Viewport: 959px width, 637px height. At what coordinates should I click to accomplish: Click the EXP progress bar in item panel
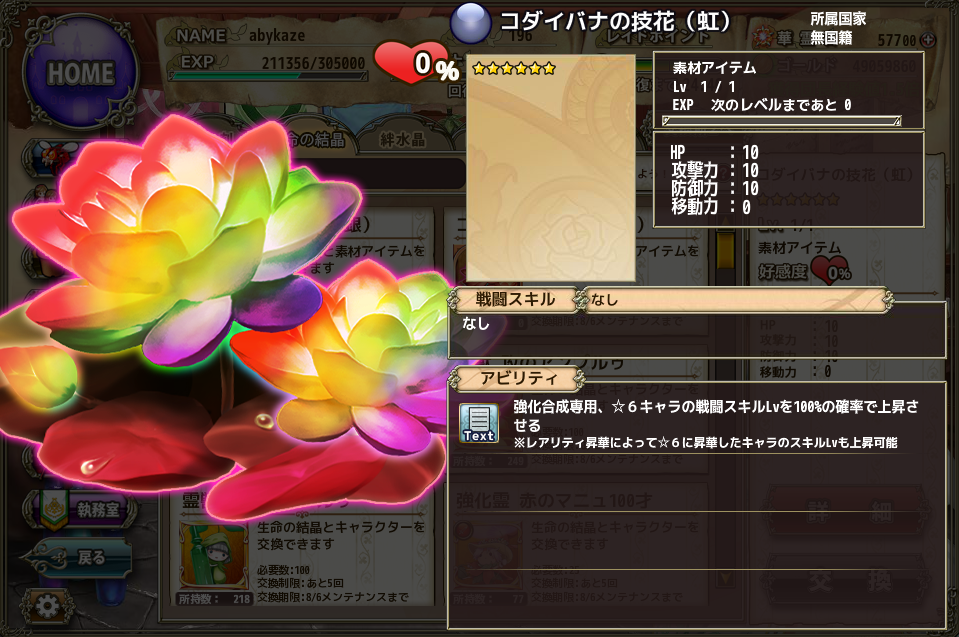782,121
